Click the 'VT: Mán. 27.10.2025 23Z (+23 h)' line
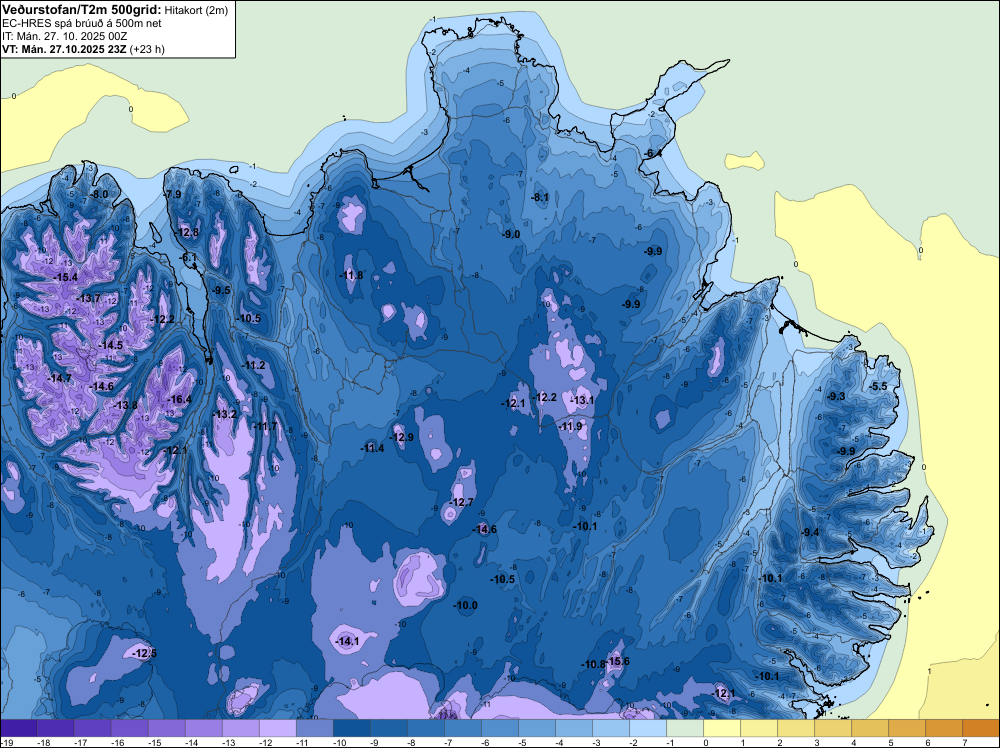 coord(83,49)
